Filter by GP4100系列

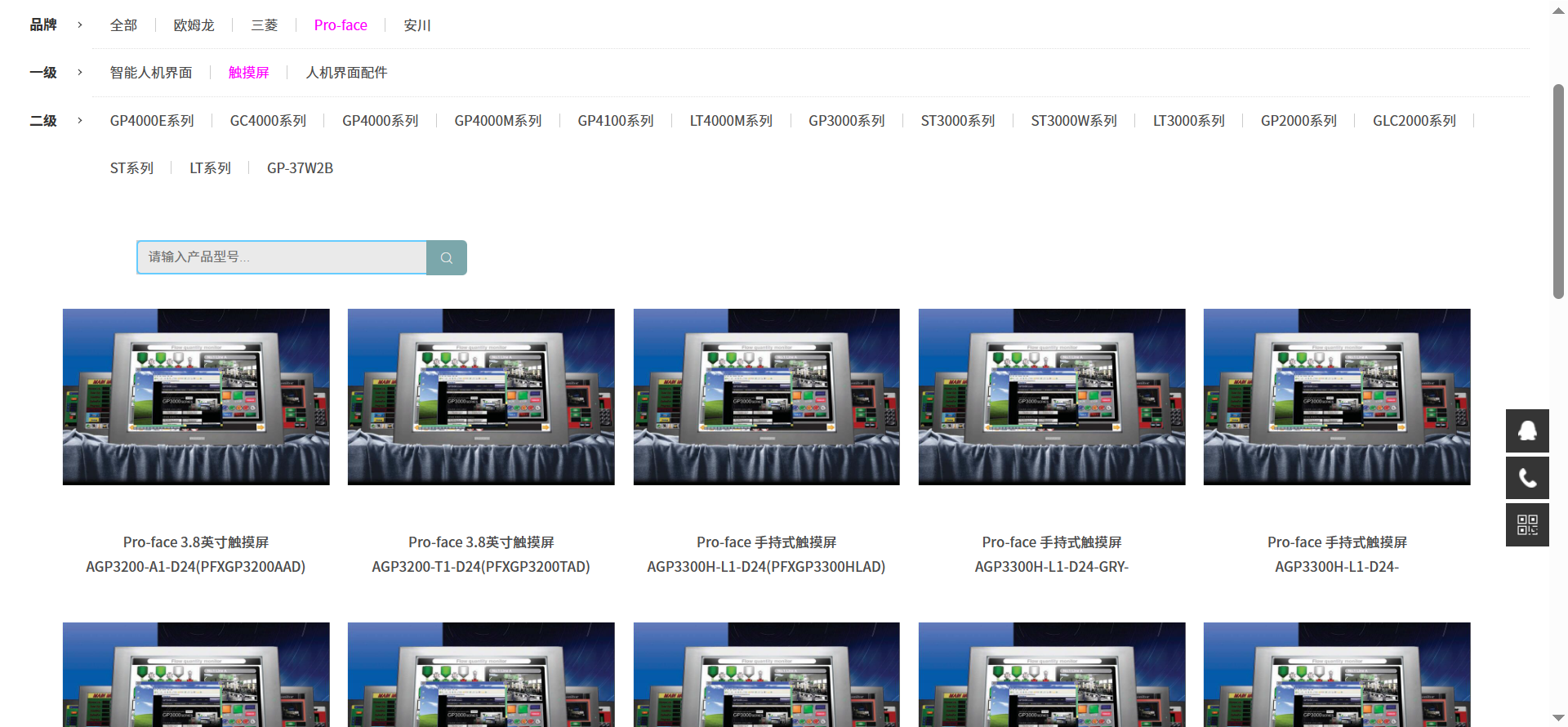click(616, 121)
